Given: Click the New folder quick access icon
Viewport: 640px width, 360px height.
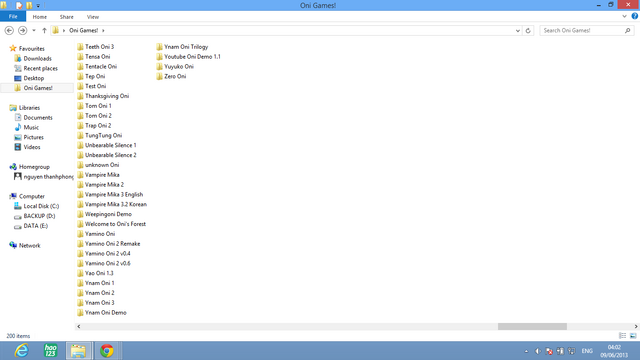Looking at the screenshot, I should [29, 5].
